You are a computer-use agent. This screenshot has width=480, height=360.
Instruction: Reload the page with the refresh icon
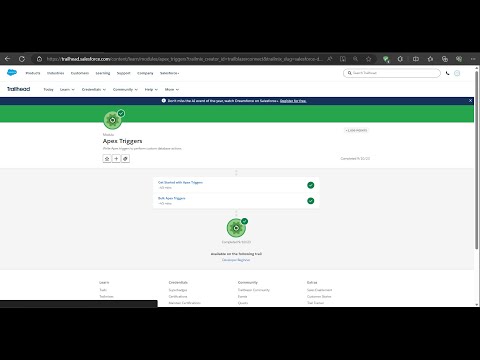(x=22, y=59)
